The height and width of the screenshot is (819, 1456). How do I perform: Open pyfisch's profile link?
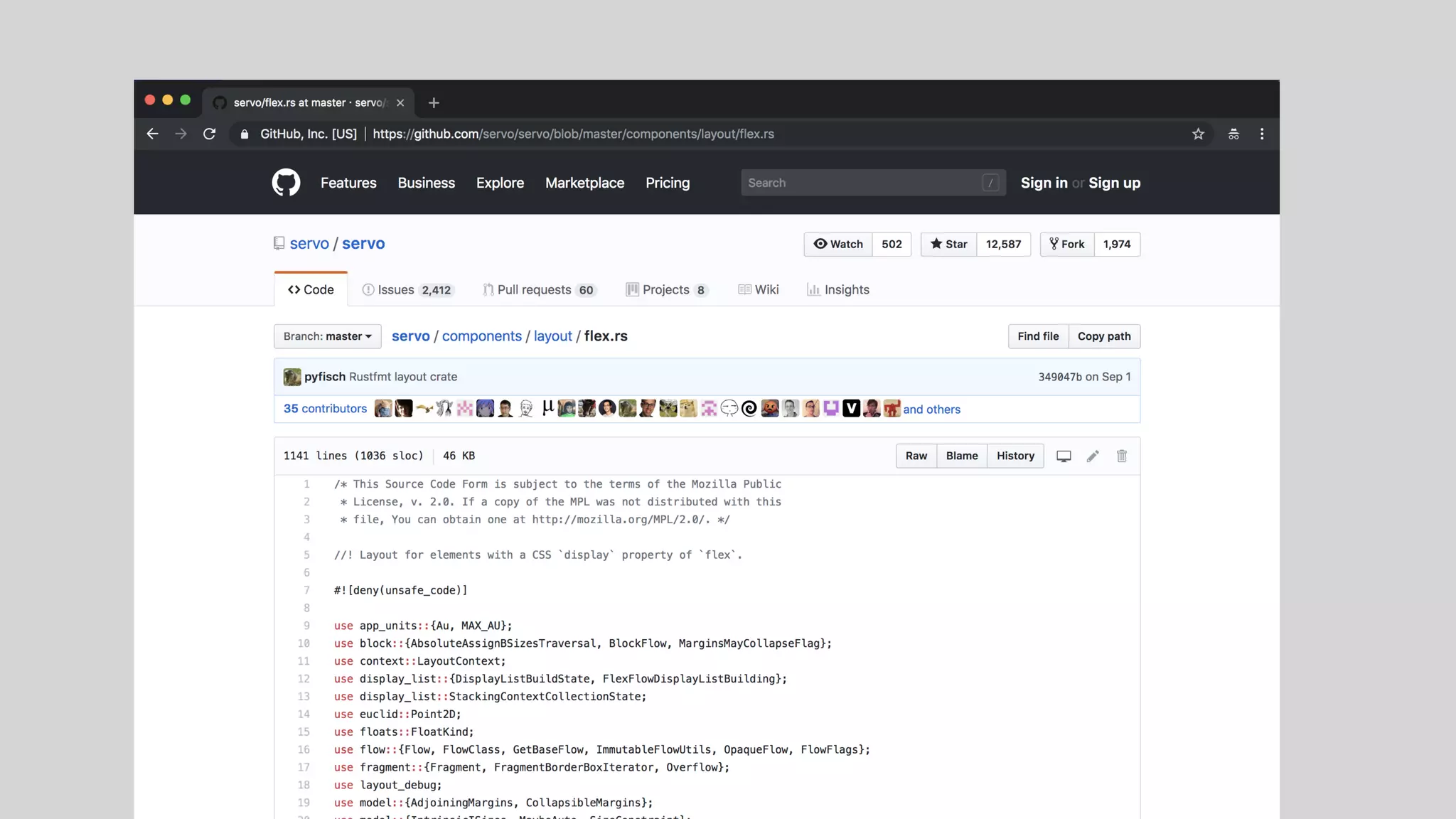coord(325,377)
